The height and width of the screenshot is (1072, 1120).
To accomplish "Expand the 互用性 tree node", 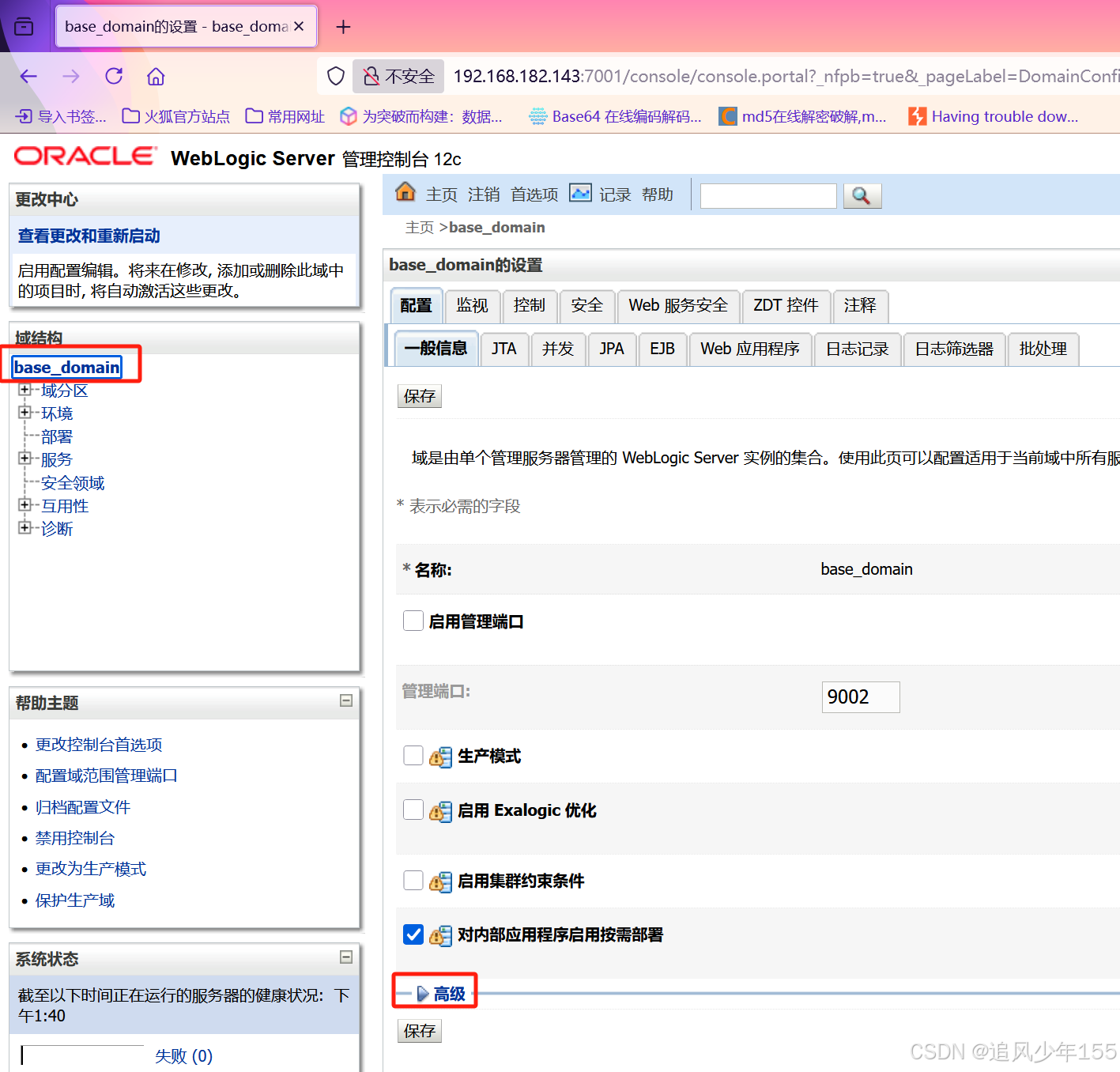I will click(x=25, y=504).
